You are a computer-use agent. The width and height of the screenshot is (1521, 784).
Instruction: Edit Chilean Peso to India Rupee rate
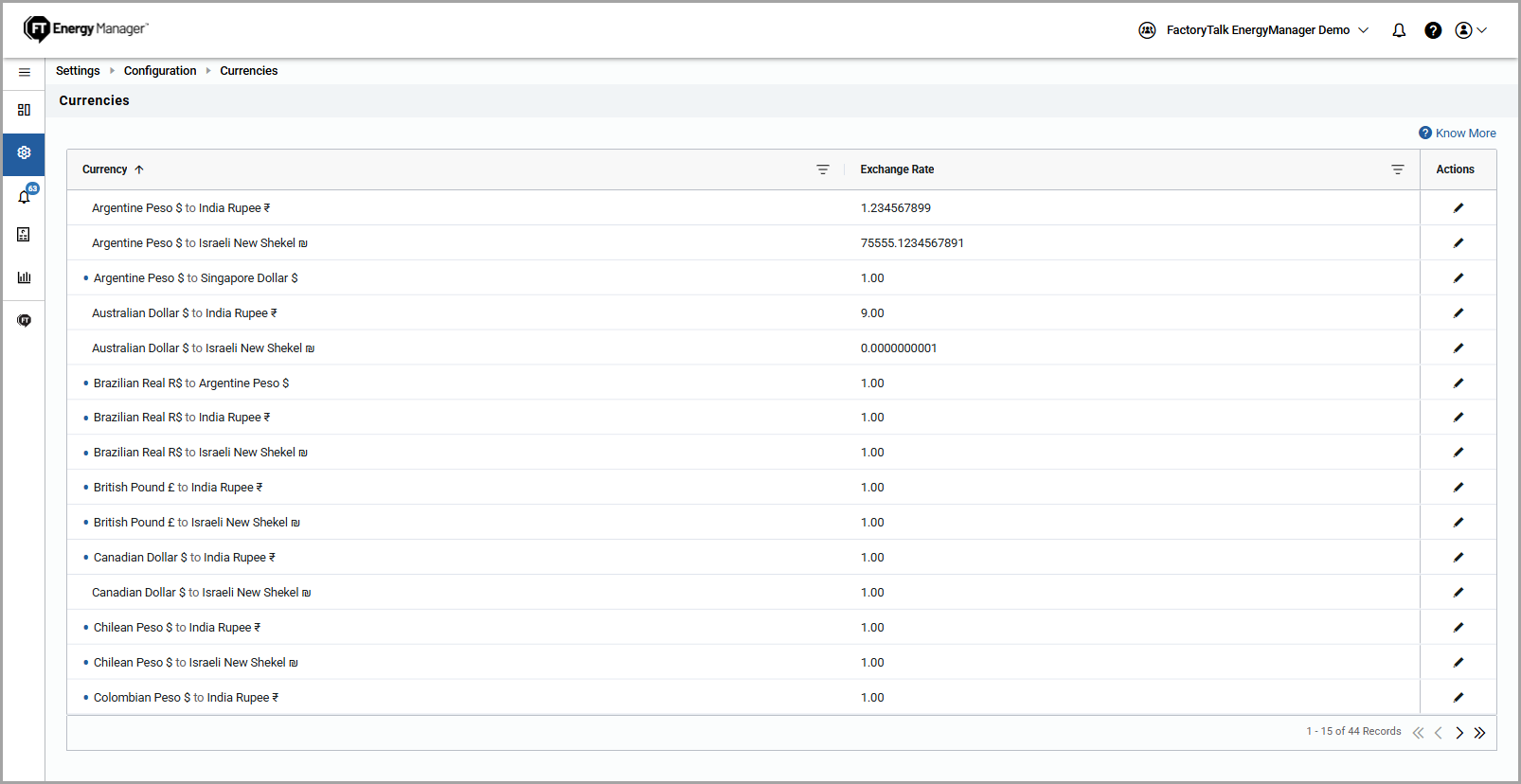1458,628
